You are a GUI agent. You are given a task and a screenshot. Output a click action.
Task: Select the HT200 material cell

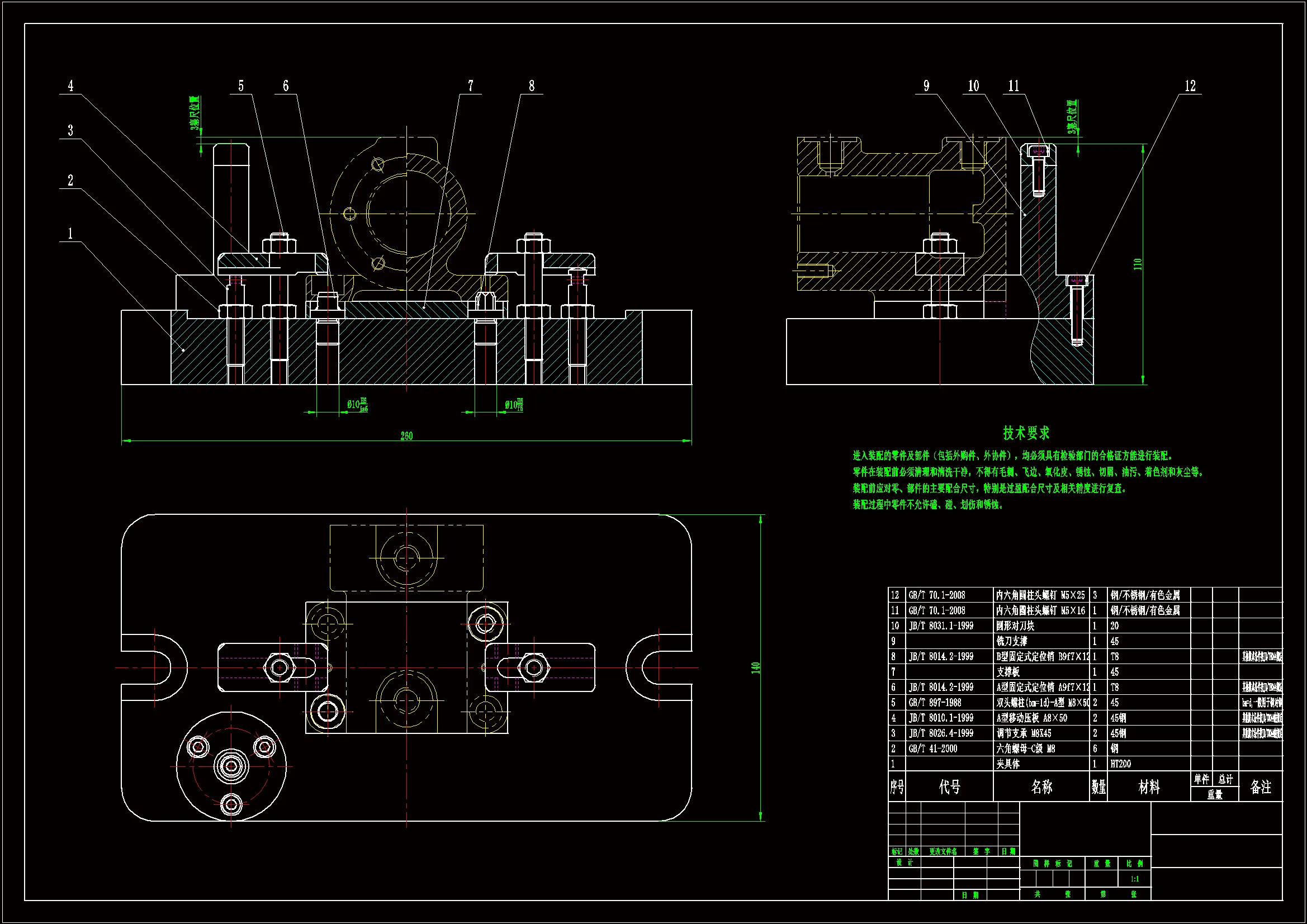pyautogui.click(x=1120, y=764)
